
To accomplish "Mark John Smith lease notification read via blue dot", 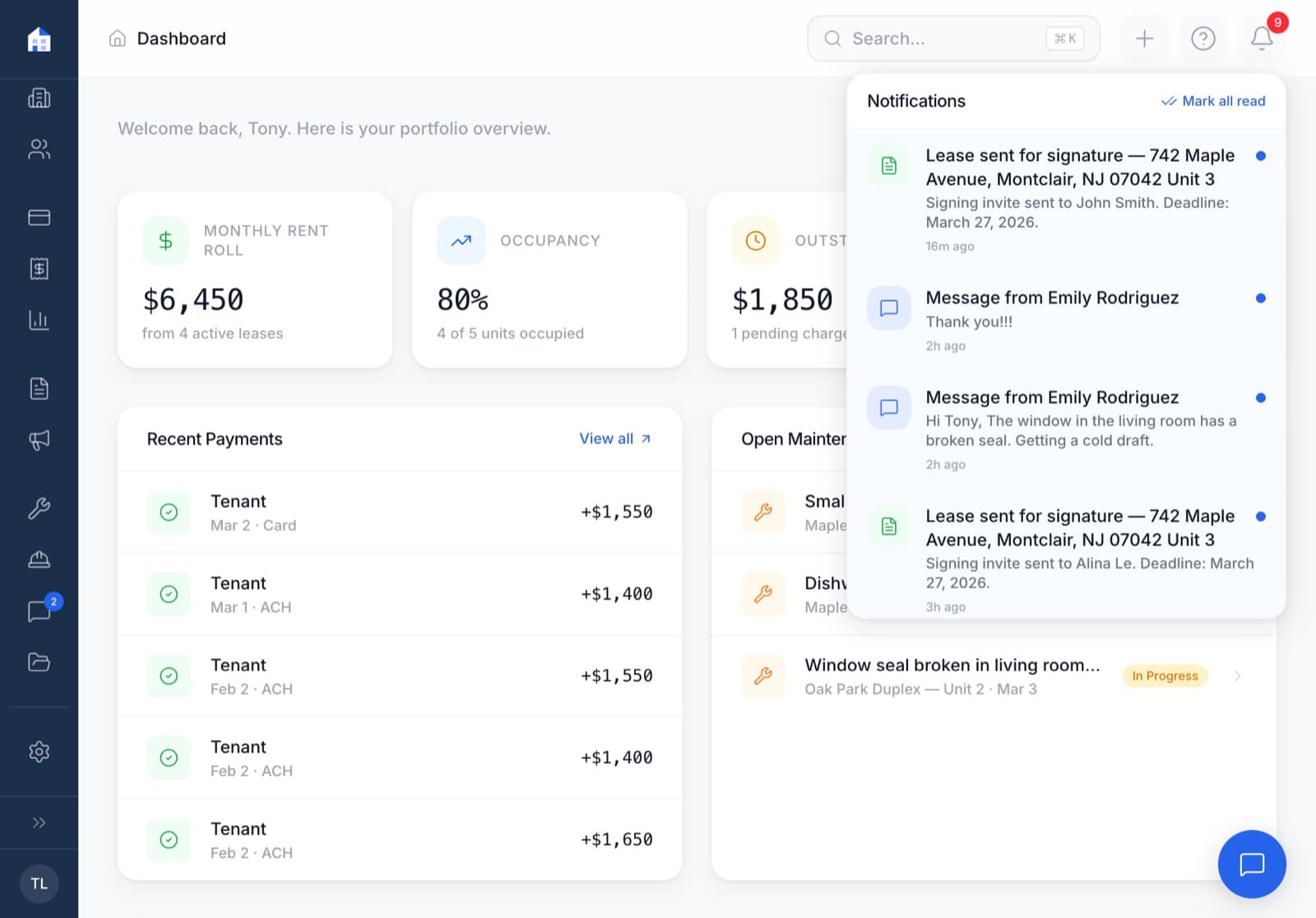I will point(1261,155).
